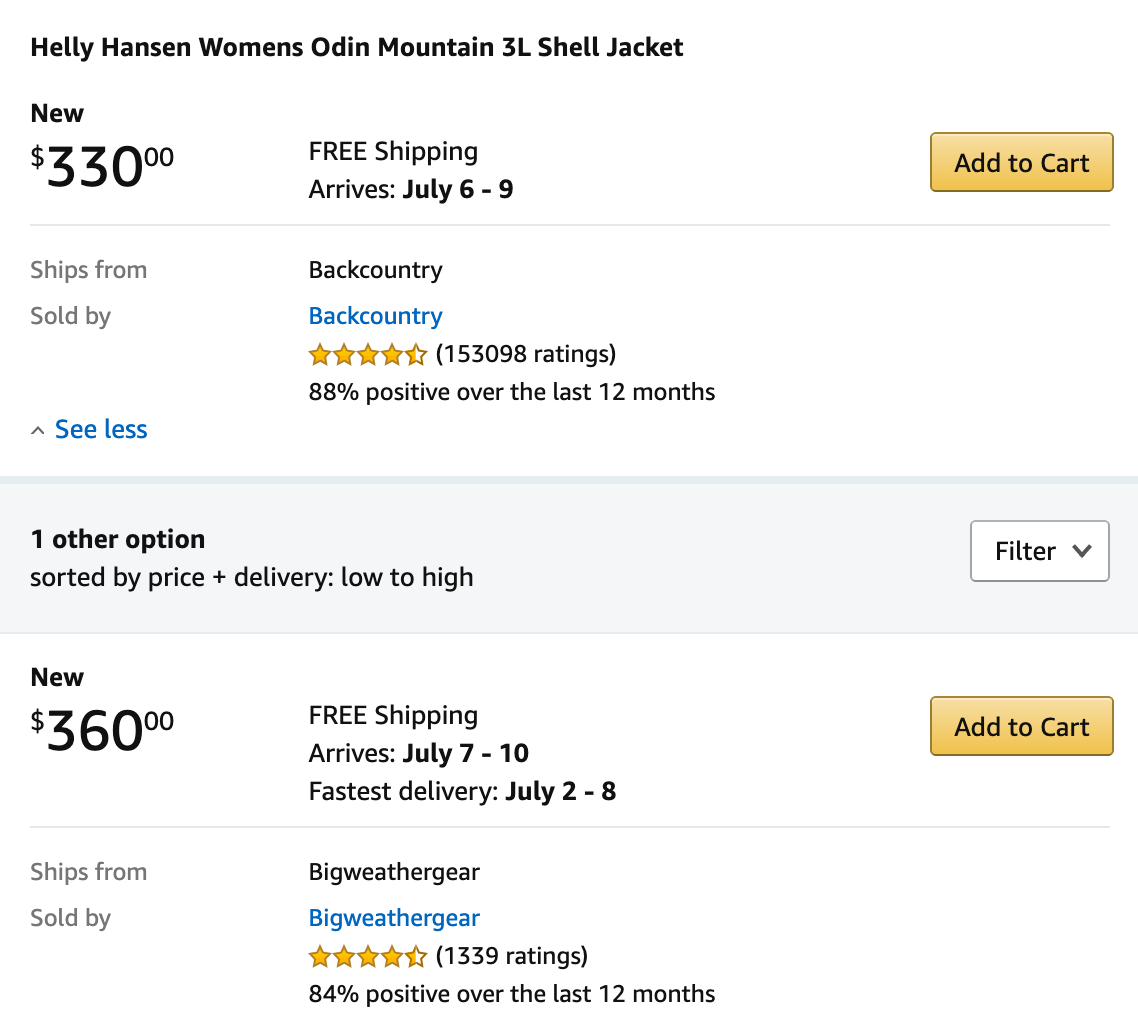Open the Filter dropdown
The height and width of the screenshot is (1032, 1138).
click(1039, 551)
